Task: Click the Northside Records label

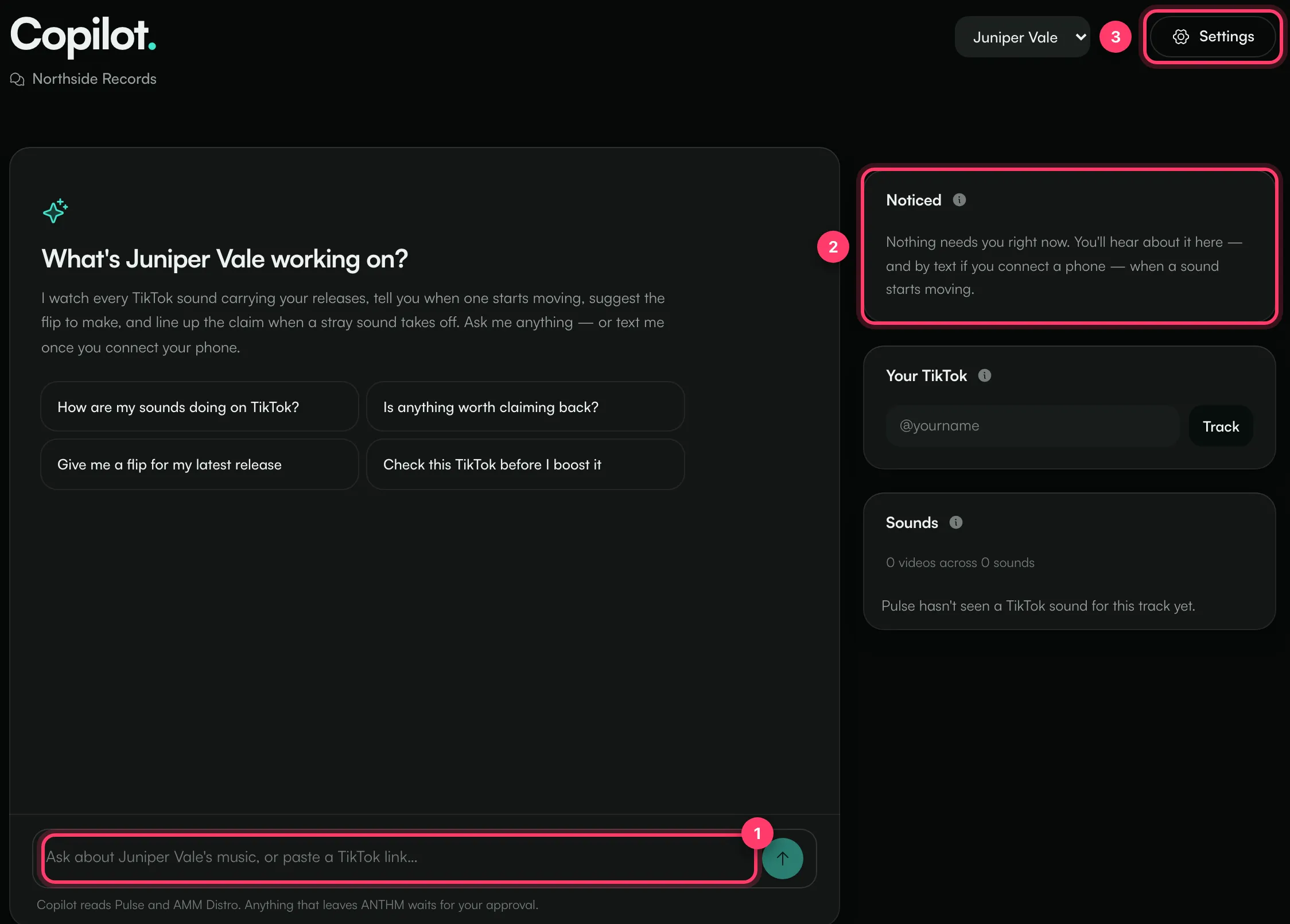Action: (94, 79)
